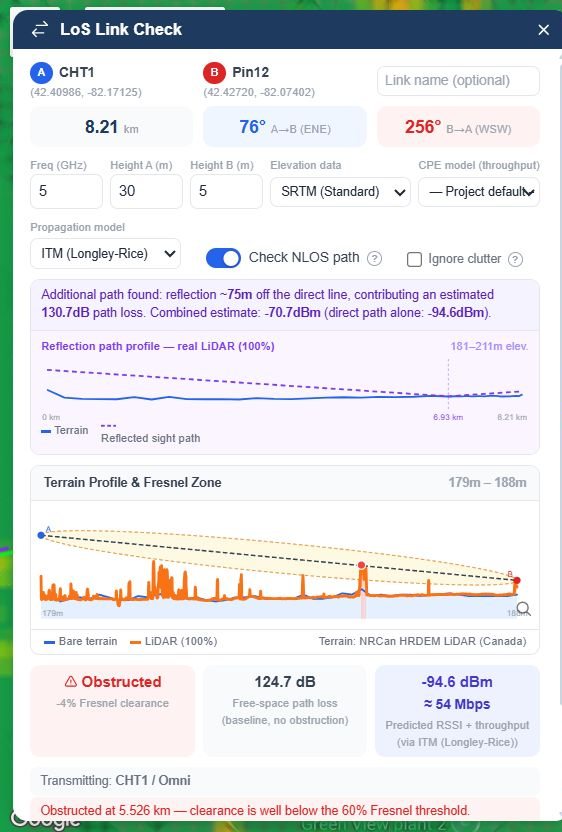This screenshot has height=832, width=562.
Task: Toggle LiDAR (100%) series in legend
Action: pyautogui.click(x=174, y=642)
